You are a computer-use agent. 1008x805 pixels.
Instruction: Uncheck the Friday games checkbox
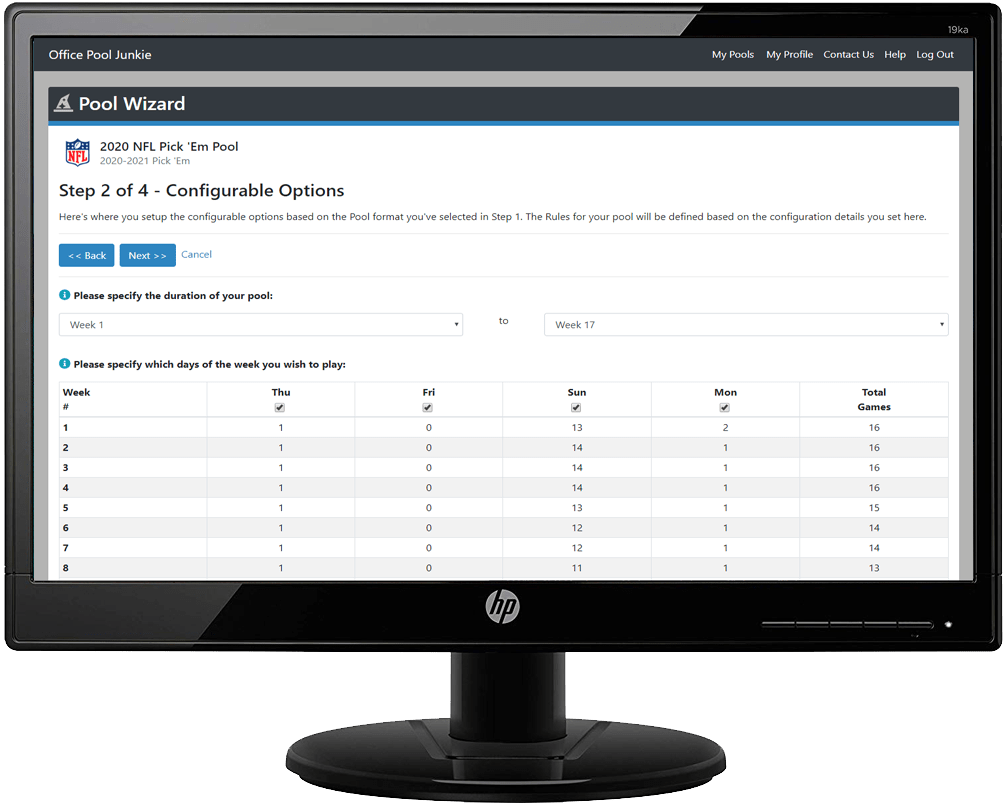(428, 407)
